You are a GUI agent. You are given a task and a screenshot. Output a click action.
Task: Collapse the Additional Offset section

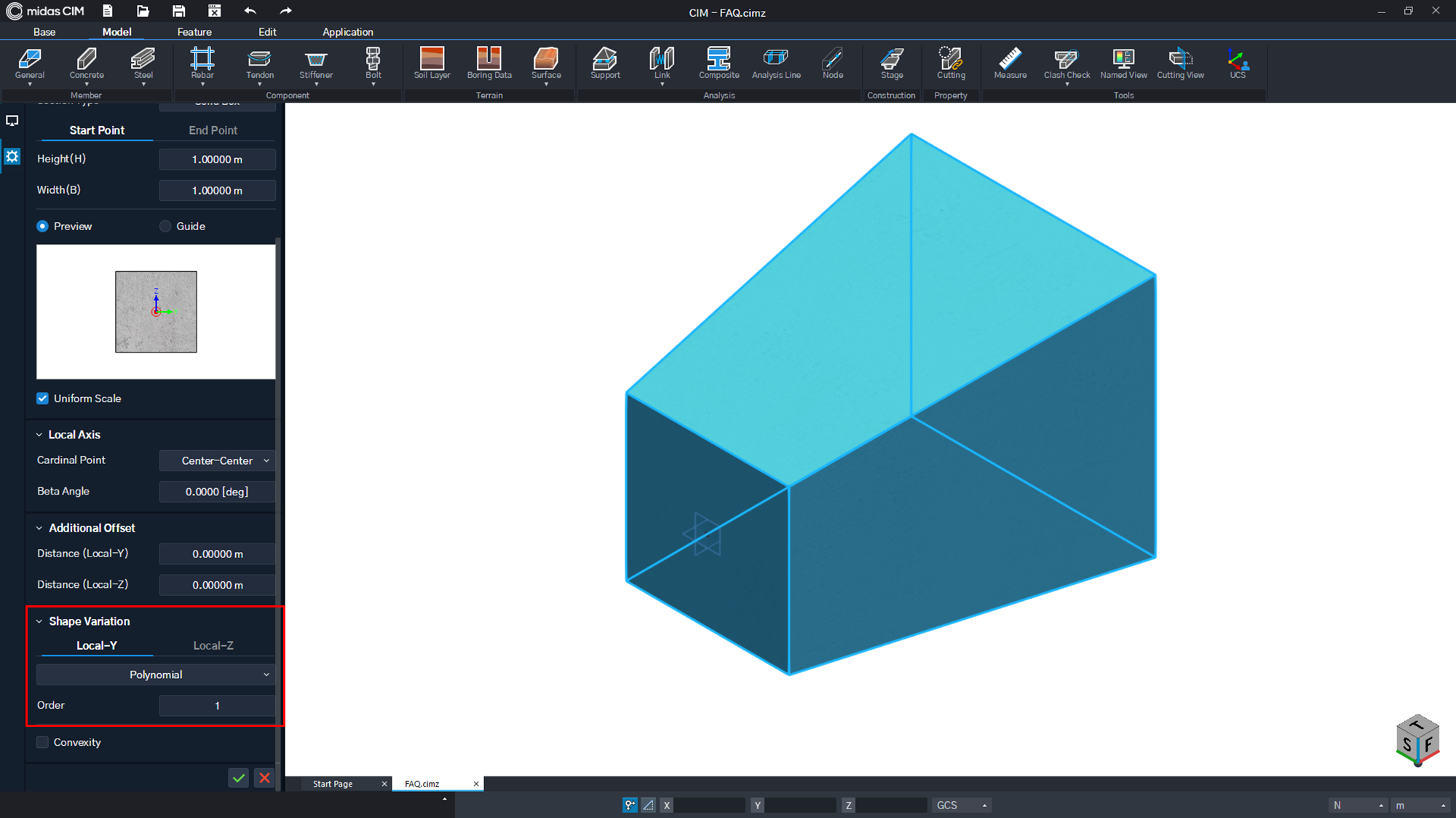39,528
